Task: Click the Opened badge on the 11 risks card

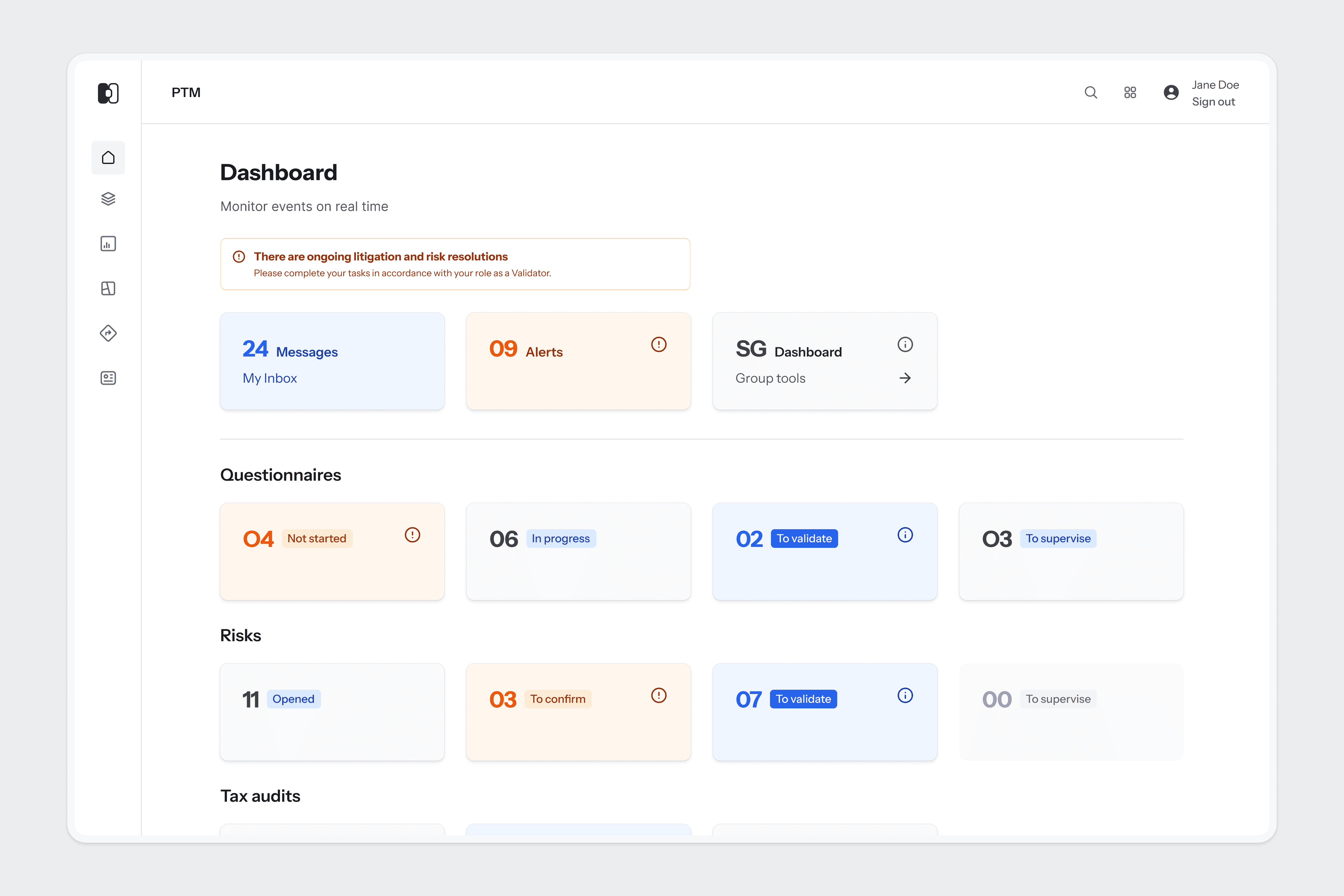Action: pos(293,698)
